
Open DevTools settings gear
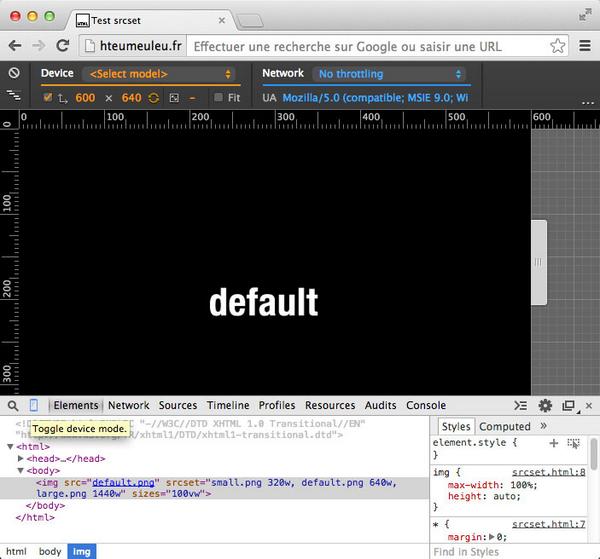pyautogui.click(x=545, y=405)
